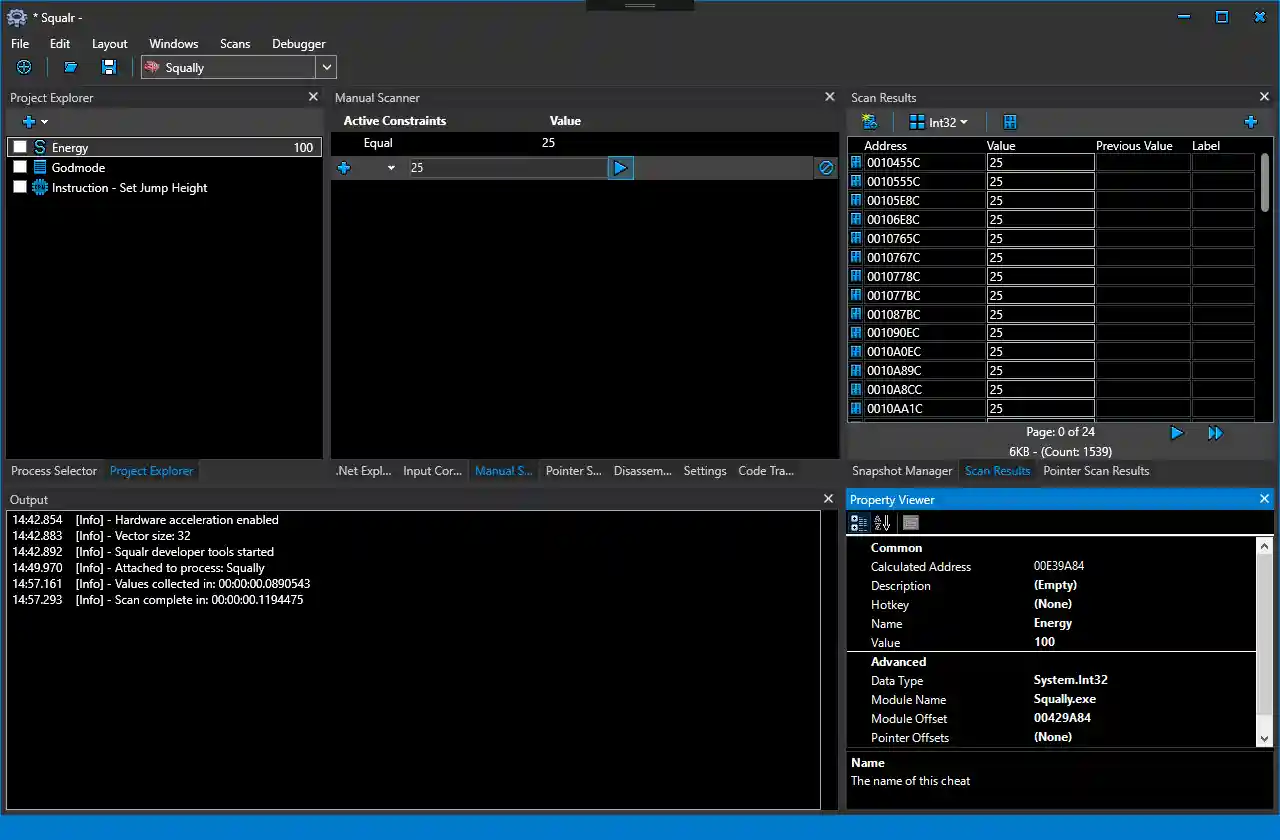
Task: Switch Property Viewer to alphabetical sorting
Action: coord(883,523)
